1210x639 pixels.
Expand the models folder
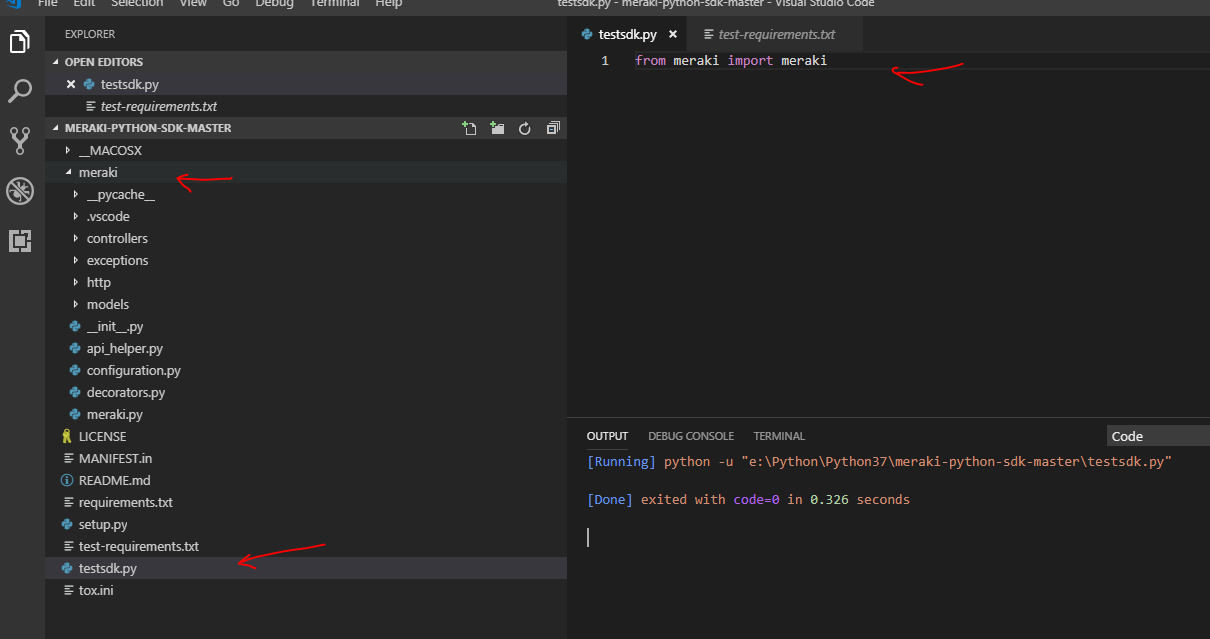click(107, 304)
